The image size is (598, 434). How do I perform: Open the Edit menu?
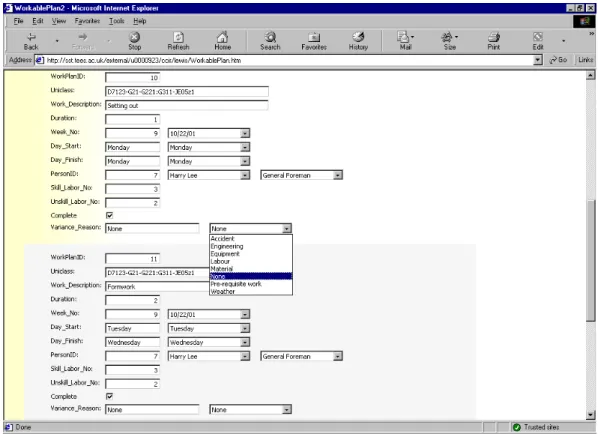(x=38, y=21)
